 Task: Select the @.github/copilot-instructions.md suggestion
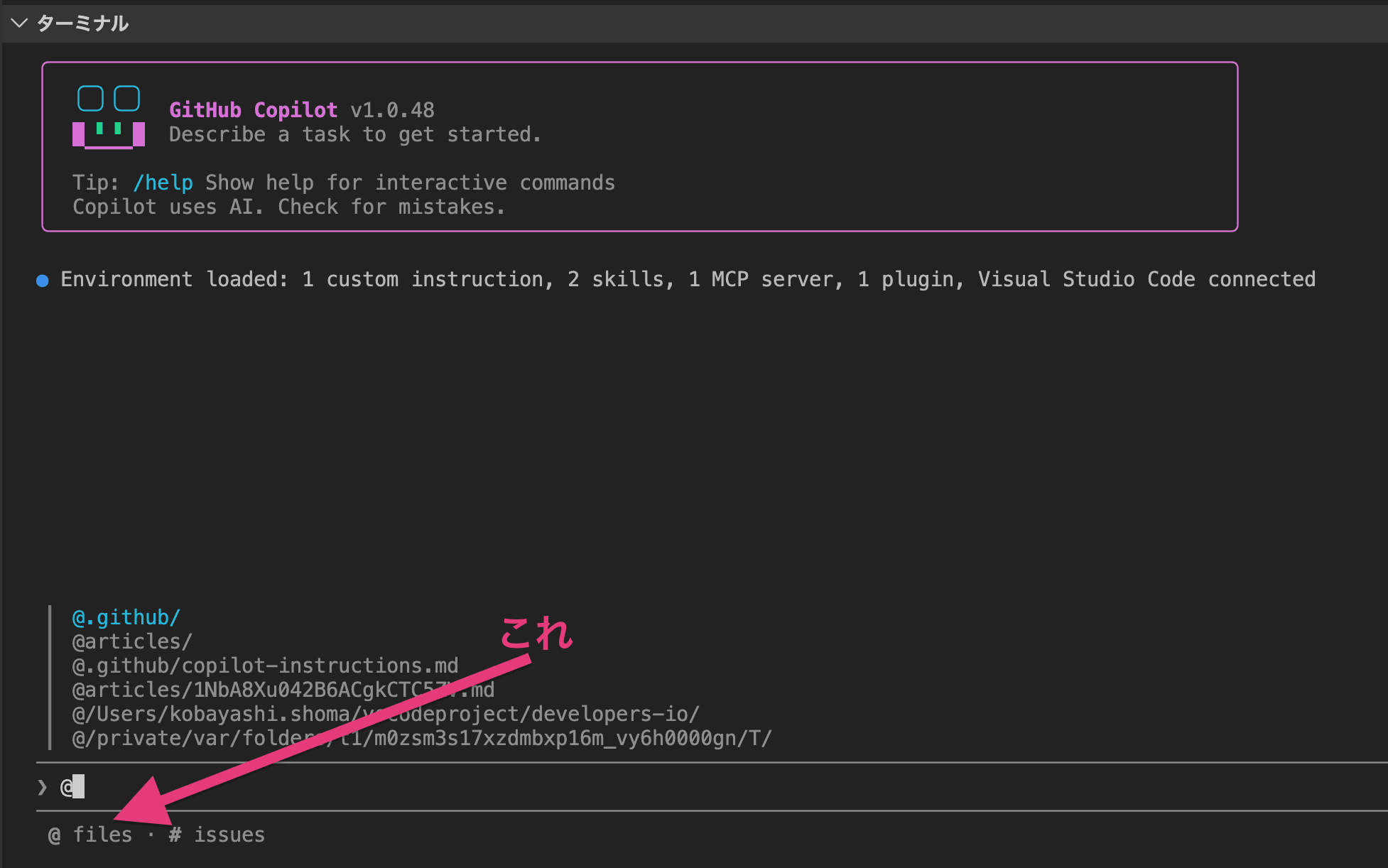point(265,666)
